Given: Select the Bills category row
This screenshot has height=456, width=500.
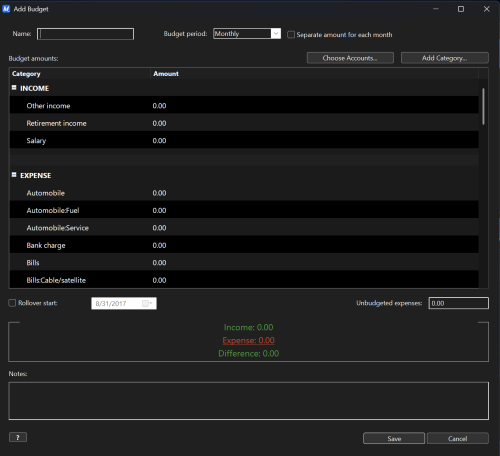Looking at the screenshot, I should coord(244,263).
